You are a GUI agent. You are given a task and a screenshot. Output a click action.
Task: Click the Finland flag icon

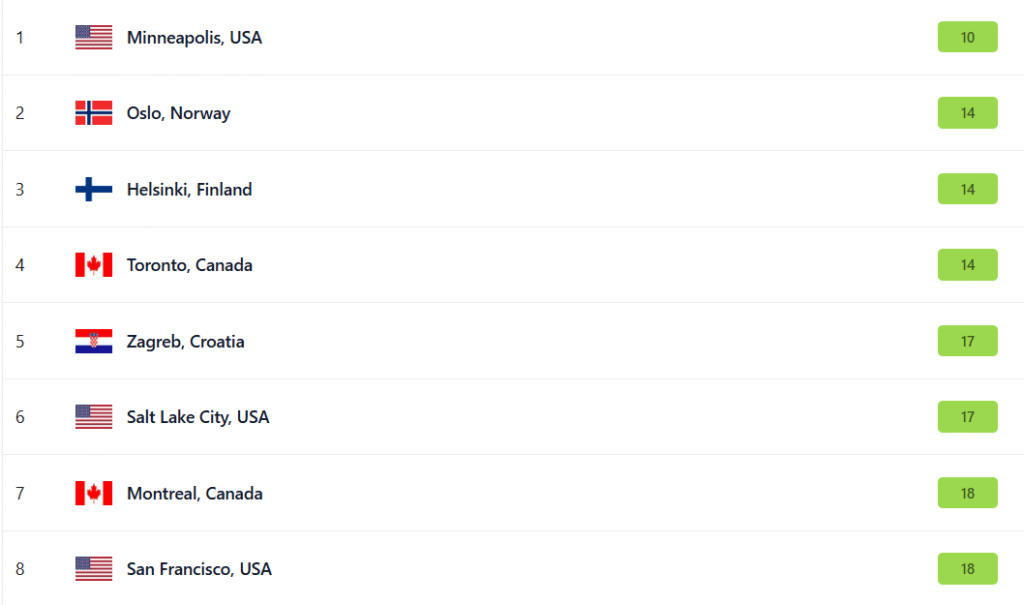point(93,189)
